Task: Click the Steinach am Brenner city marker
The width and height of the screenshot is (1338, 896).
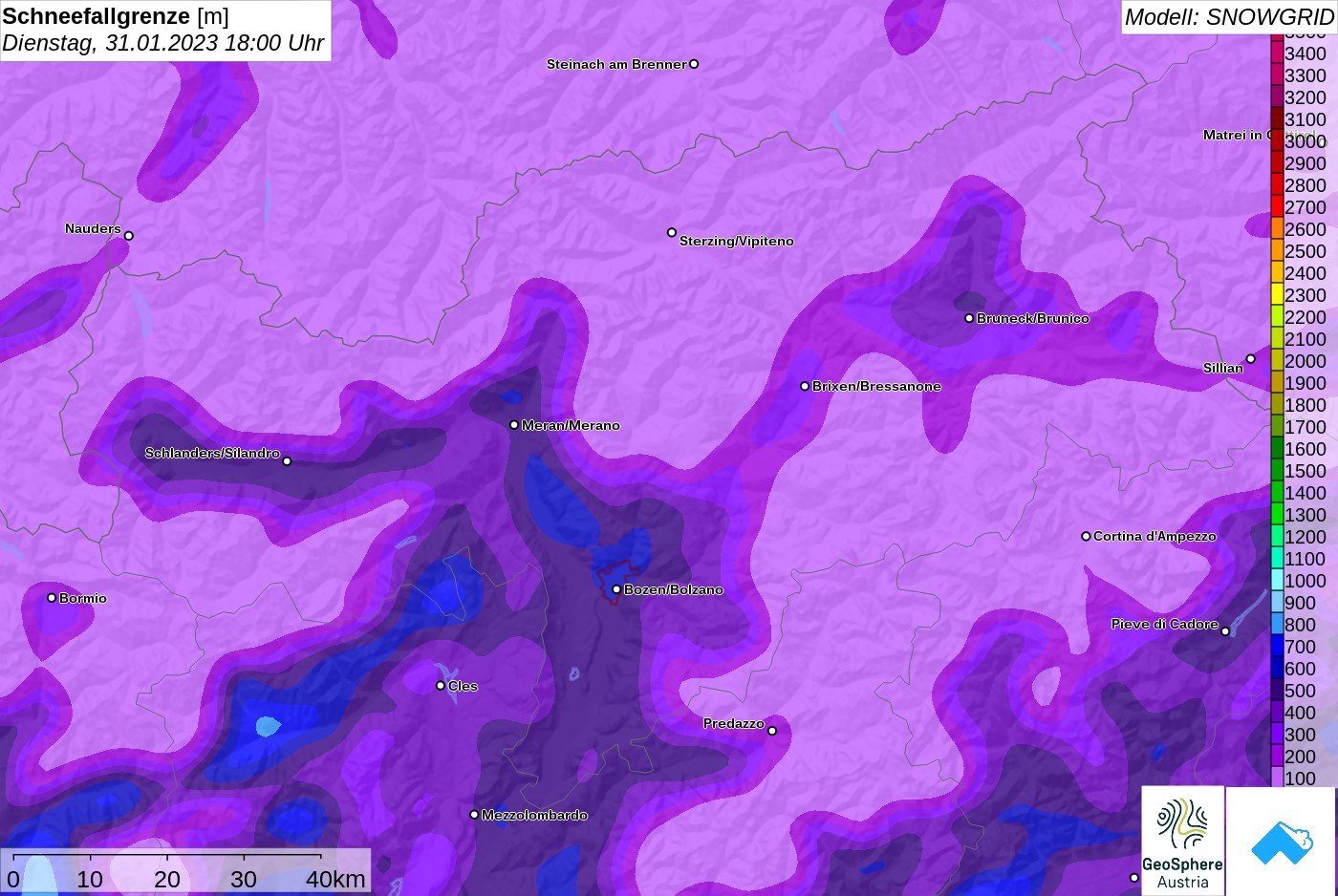Action: (x=694, y=64)
